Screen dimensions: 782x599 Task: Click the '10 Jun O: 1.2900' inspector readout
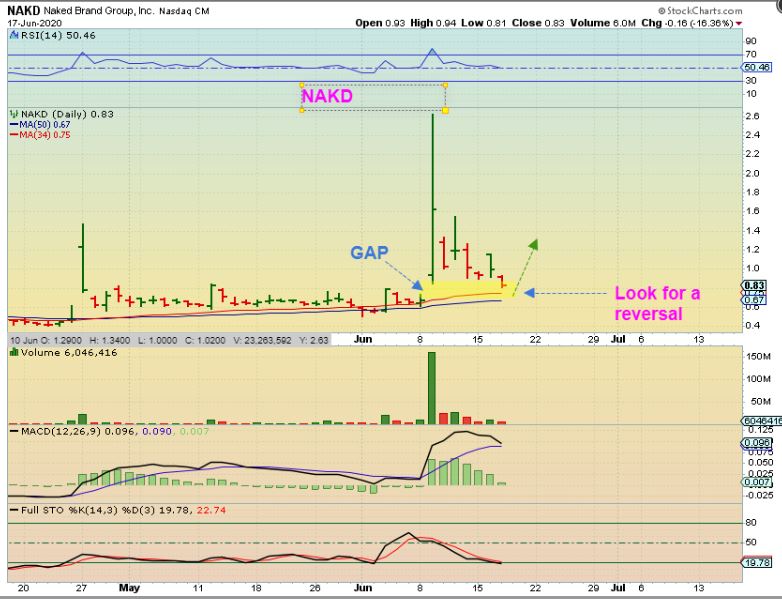(46, 341)
